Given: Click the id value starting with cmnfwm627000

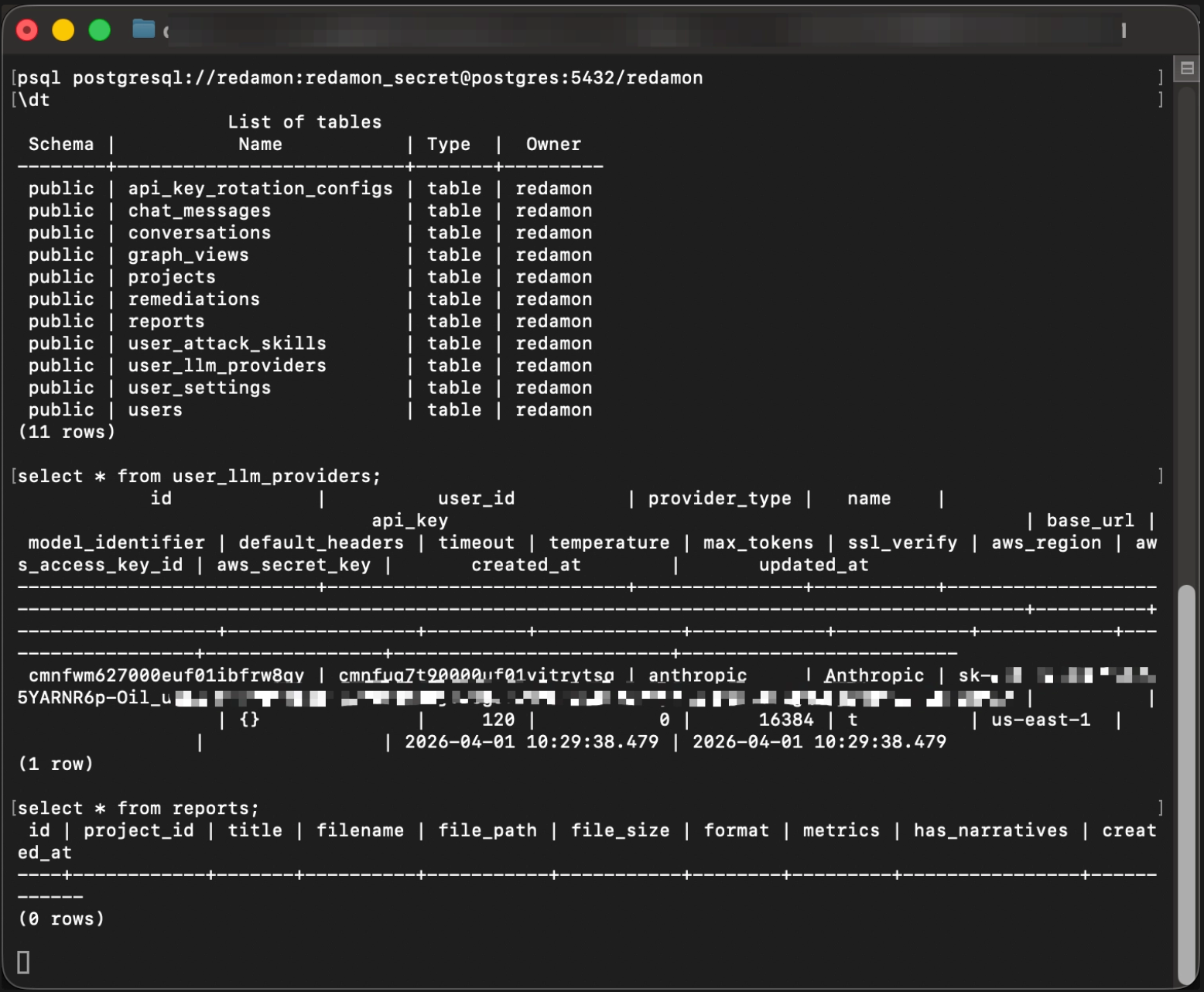Looking at the screenshot, I should (x=166, y=676).
